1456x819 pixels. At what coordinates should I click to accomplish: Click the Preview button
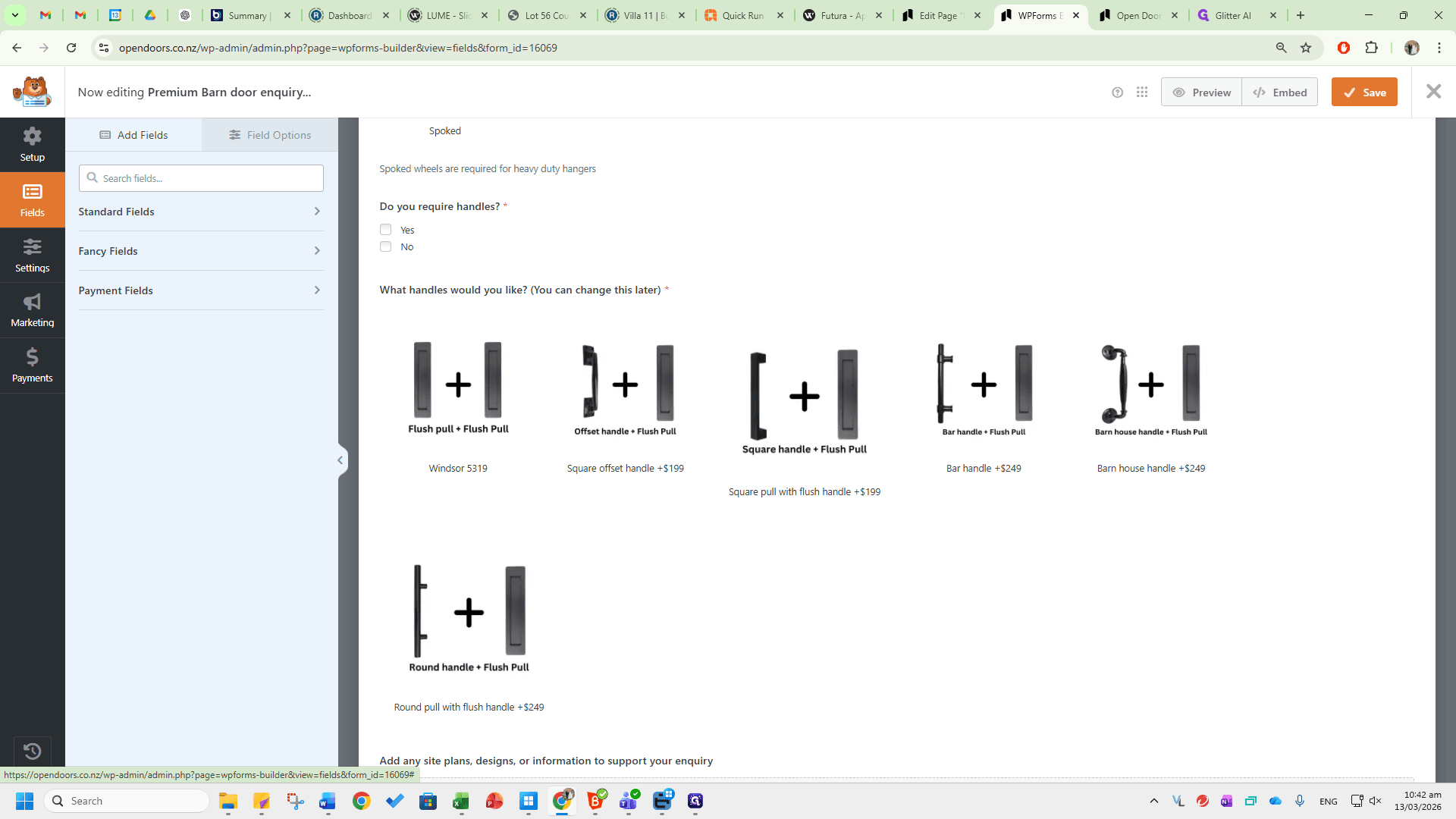tap(1201, 93)
